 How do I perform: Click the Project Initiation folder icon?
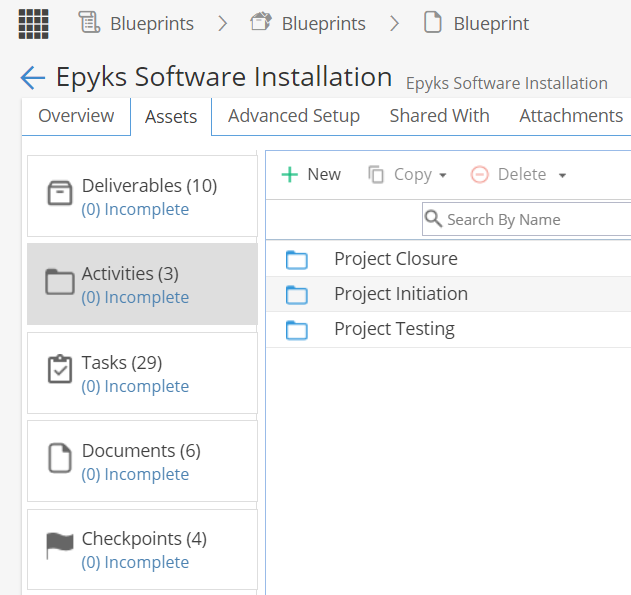297,294
